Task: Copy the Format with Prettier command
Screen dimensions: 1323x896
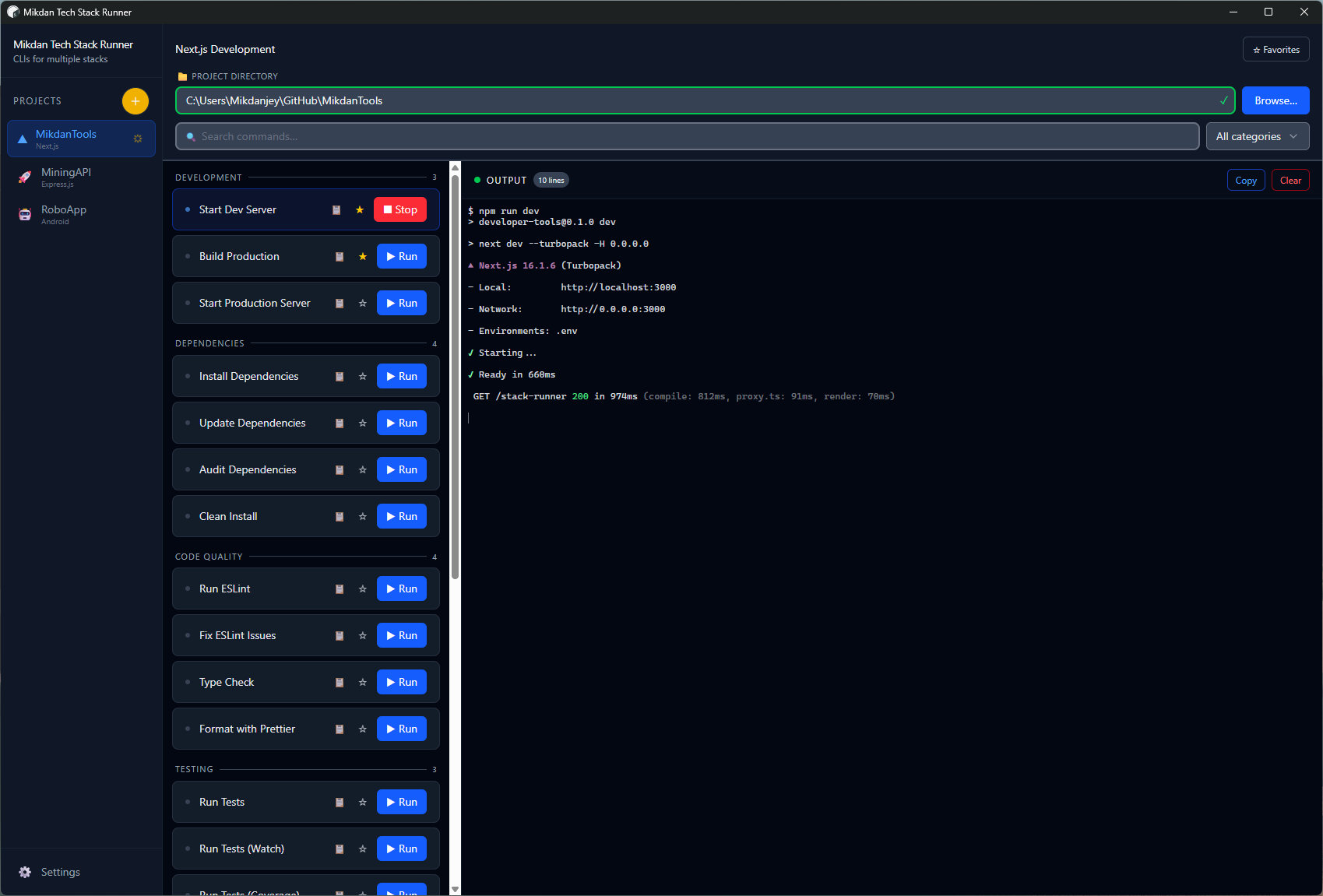Action: [340, 729]
